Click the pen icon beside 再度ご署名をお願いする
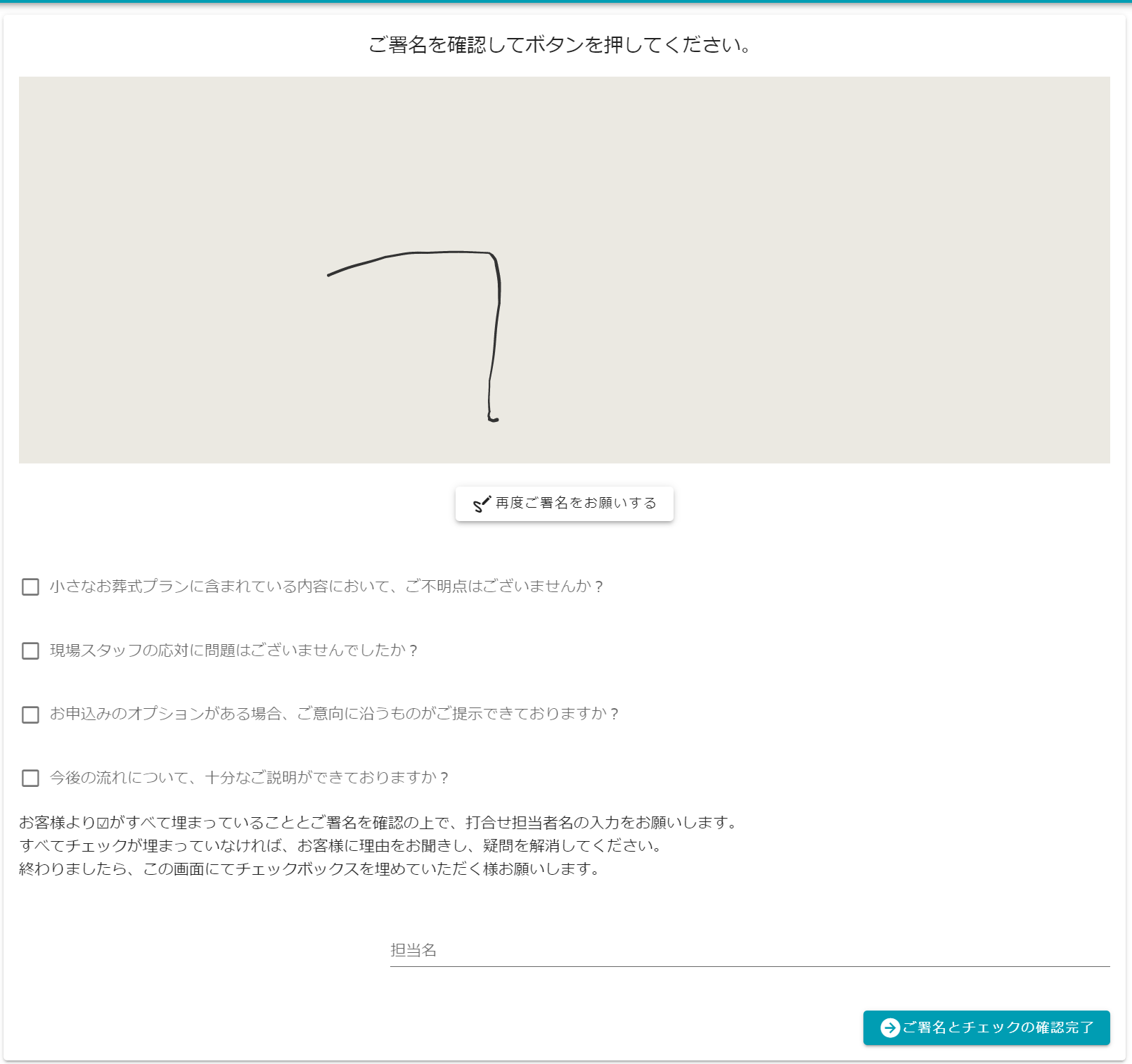 click(x=482, y=504)
